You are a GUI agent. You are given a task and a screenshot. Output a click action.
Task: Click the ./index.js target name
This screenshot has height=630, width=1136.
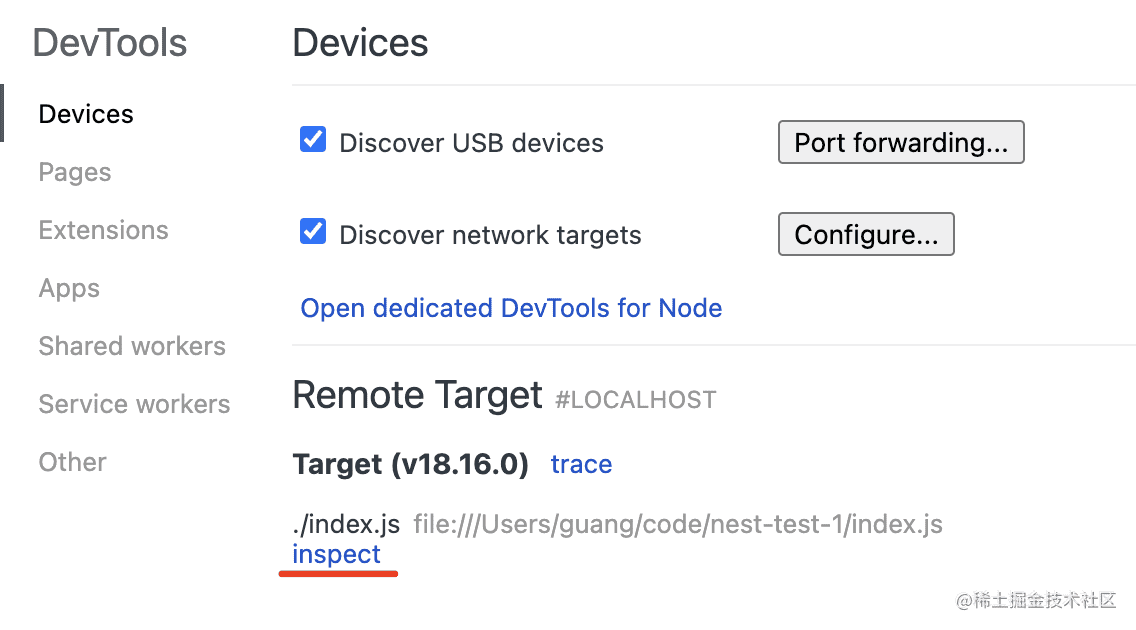(346, 524)
